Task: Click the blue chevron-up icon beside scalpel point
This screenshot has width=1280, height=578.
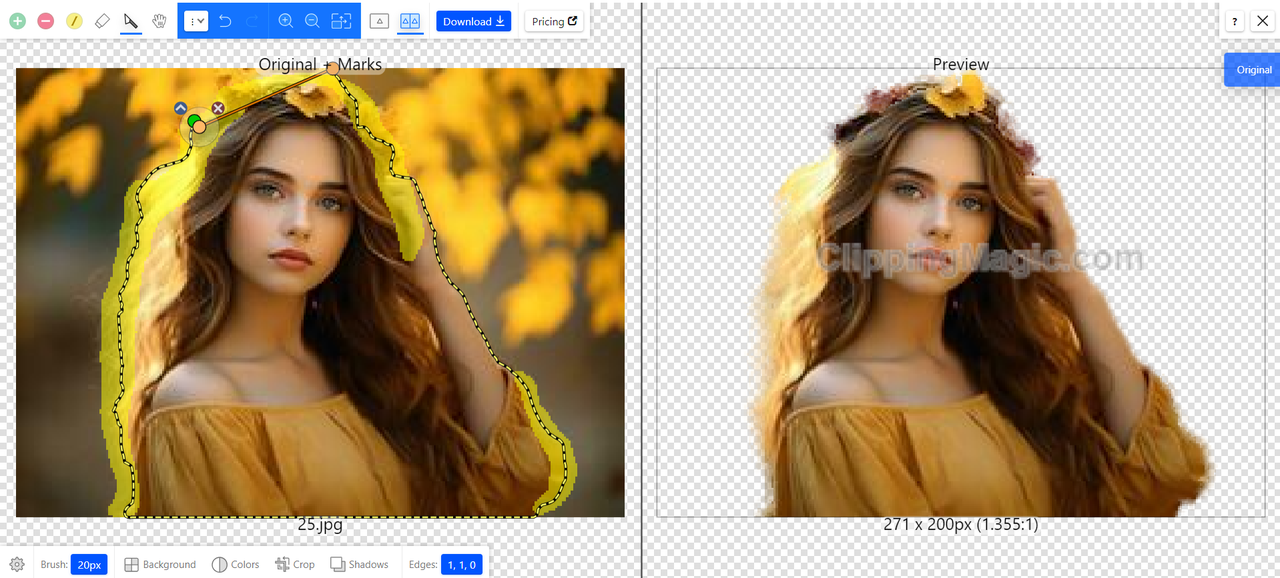Action: click(x=180, y=108)
